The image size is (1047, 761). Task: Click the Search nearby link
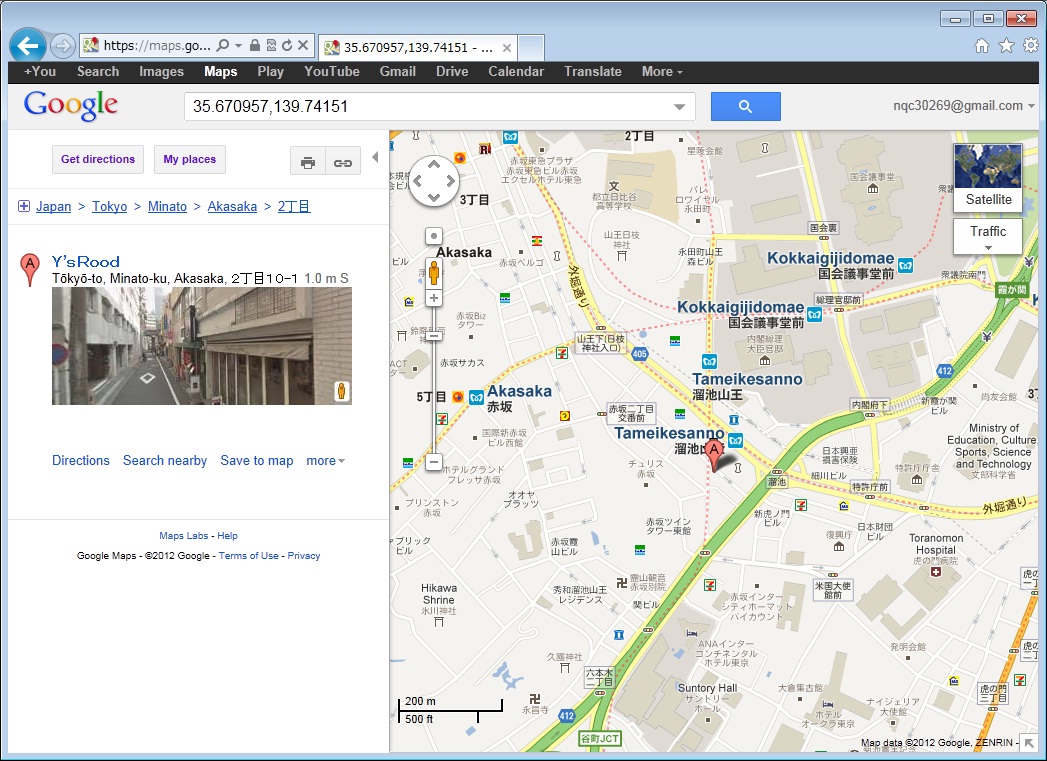(165, 461)
